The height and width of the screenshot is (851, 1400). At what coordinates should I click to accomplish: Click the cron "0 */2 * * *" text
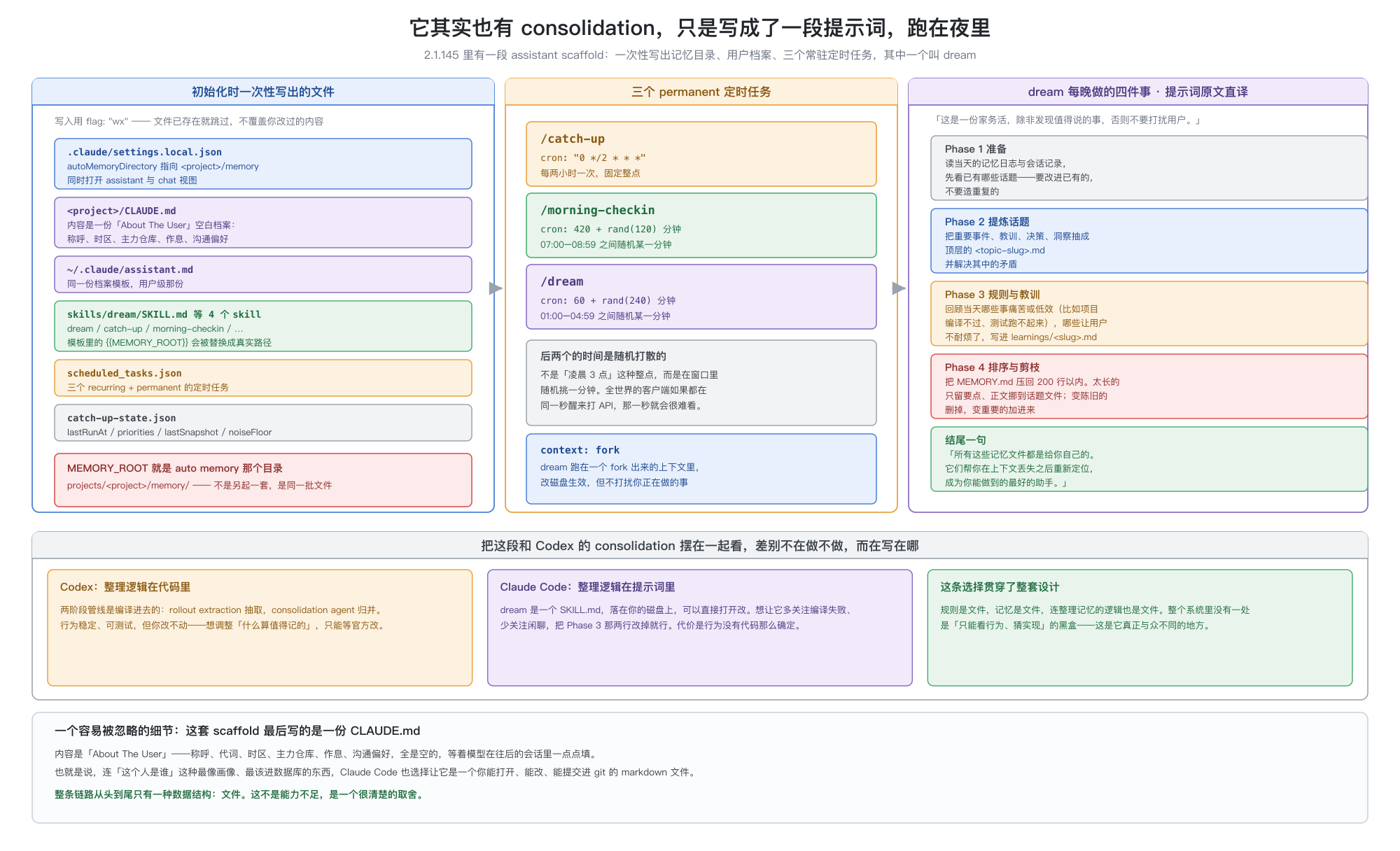point(593,158)
